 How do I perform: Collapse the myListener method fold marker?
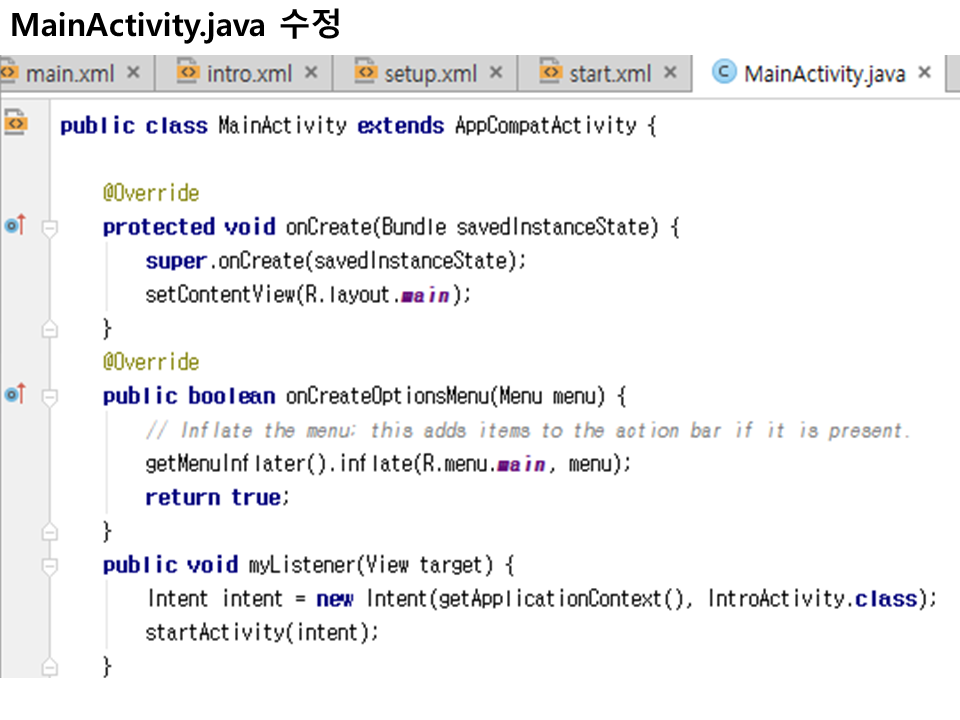pyautogui.click(x=49, y=566)
